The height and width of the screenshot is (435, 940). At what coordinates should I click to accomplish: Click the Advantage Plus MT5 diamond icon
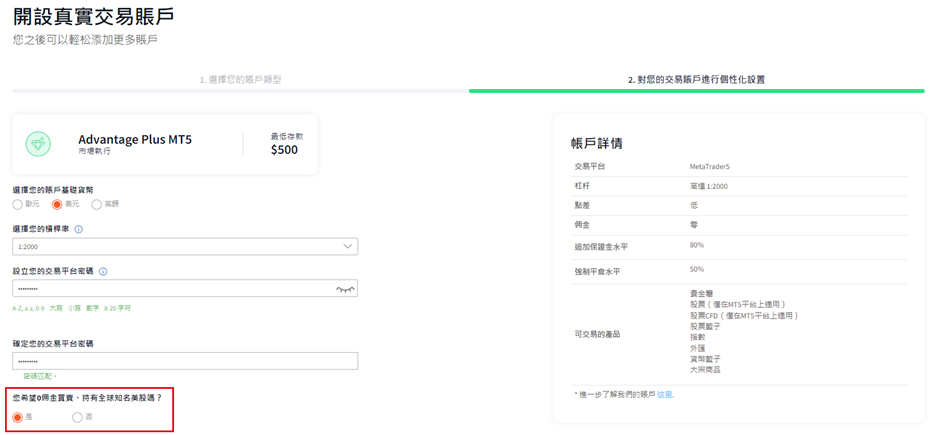click(x=38, y=144)
